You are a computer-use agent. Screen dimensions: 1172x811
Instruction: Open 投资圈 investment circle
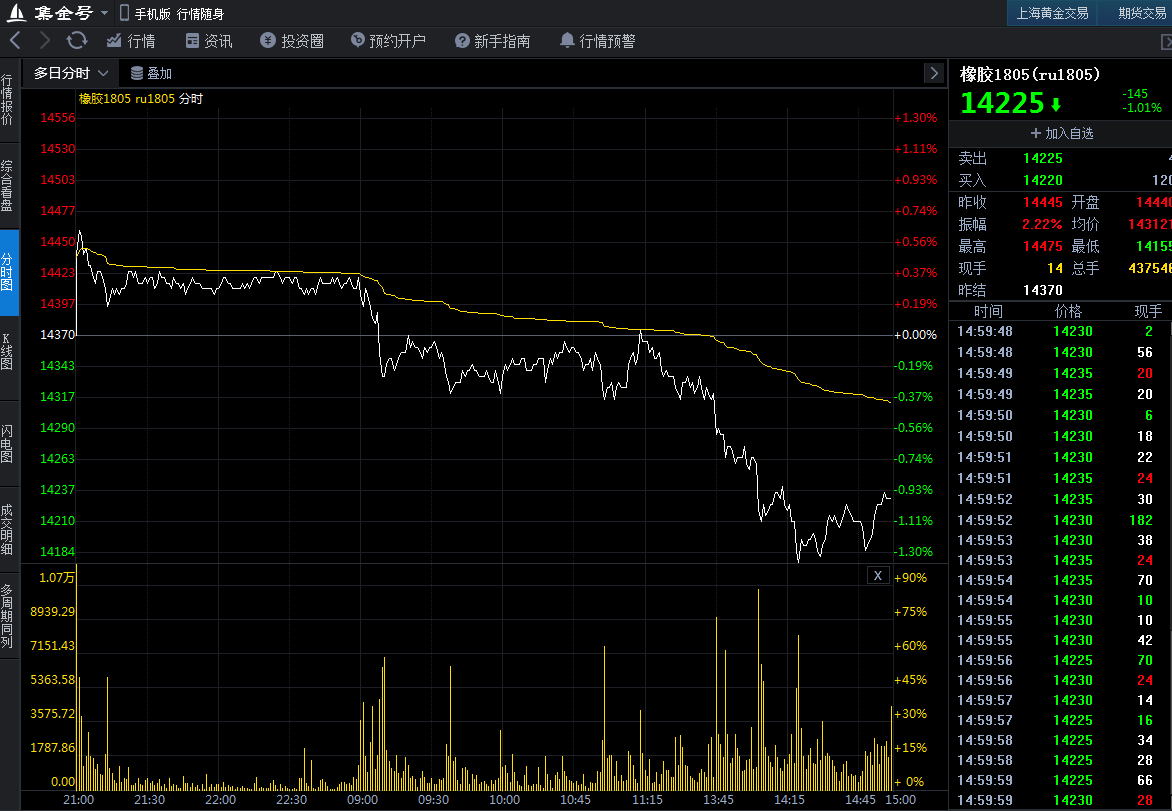click(292, 41)
